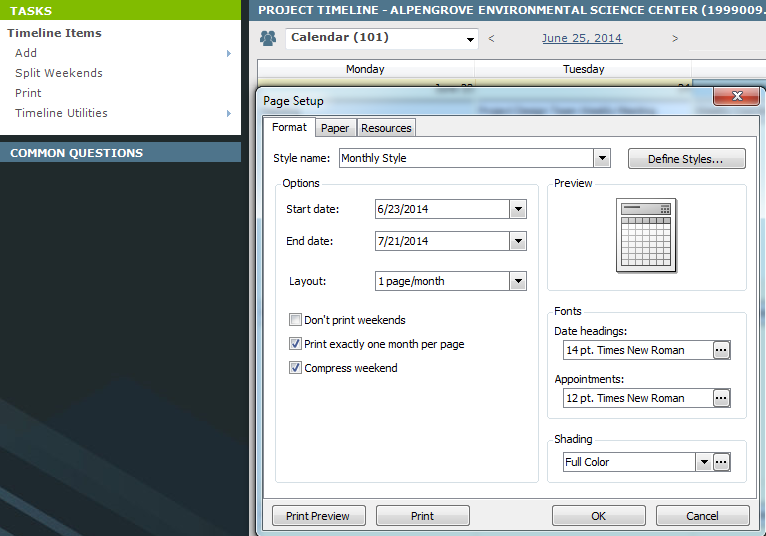
Task: Click the Print button in dialog
Action: click(423, 515)
